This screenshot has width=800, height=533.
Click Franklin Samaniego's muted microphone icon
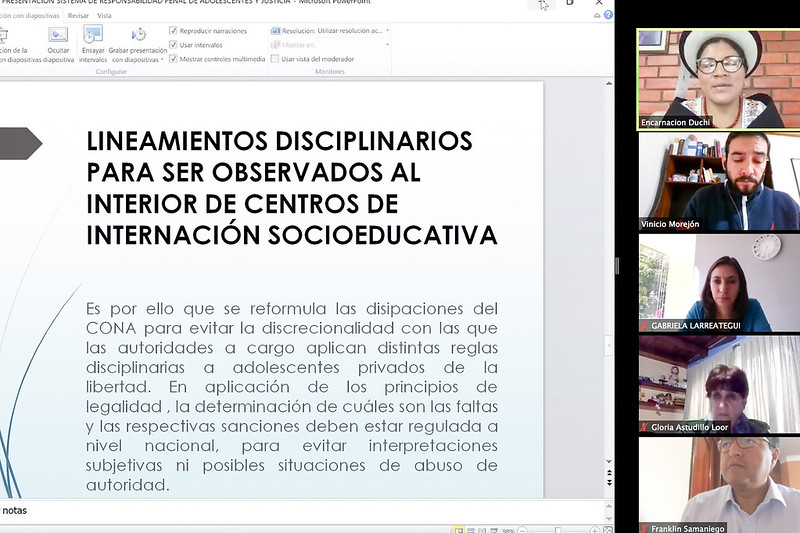644,528
